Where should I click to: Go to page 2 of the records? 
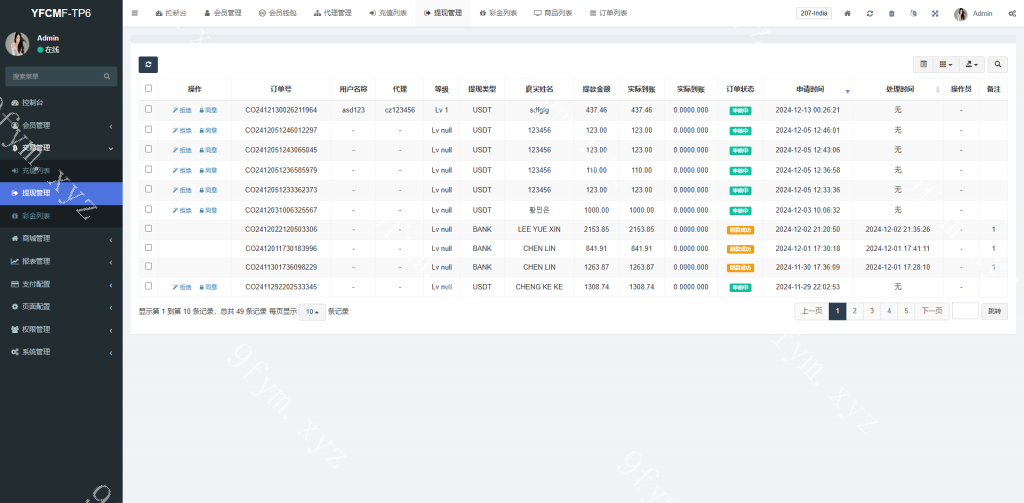[x=855, y=312]
